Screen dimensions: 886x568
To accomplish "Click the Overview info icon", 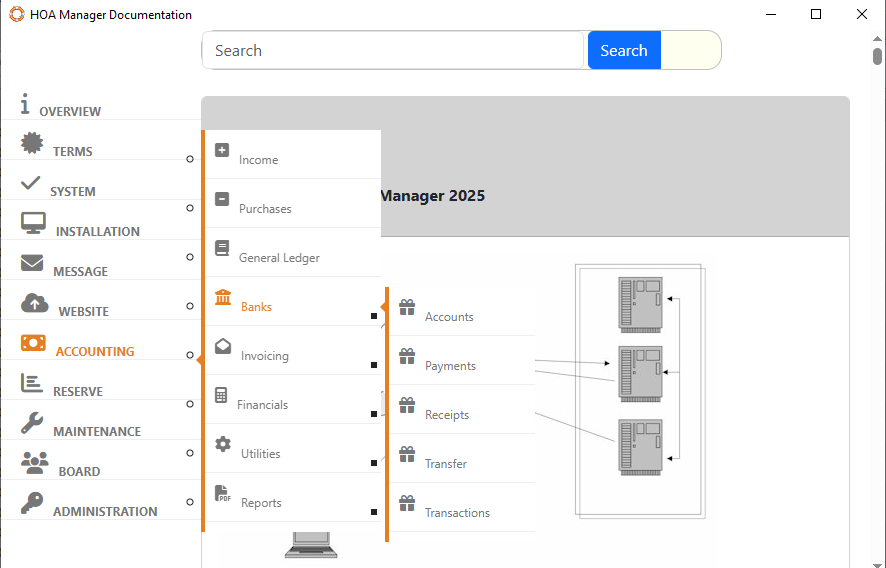I will 25,105.
